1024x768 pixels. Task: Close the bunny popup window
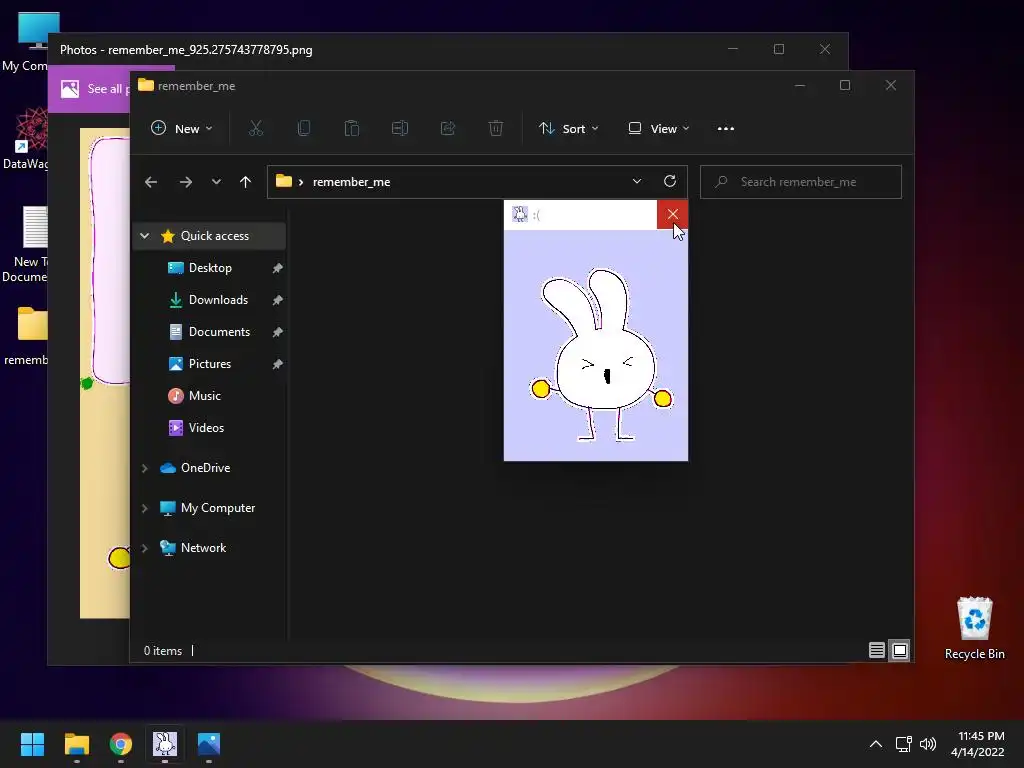click(x=672, y=214)
